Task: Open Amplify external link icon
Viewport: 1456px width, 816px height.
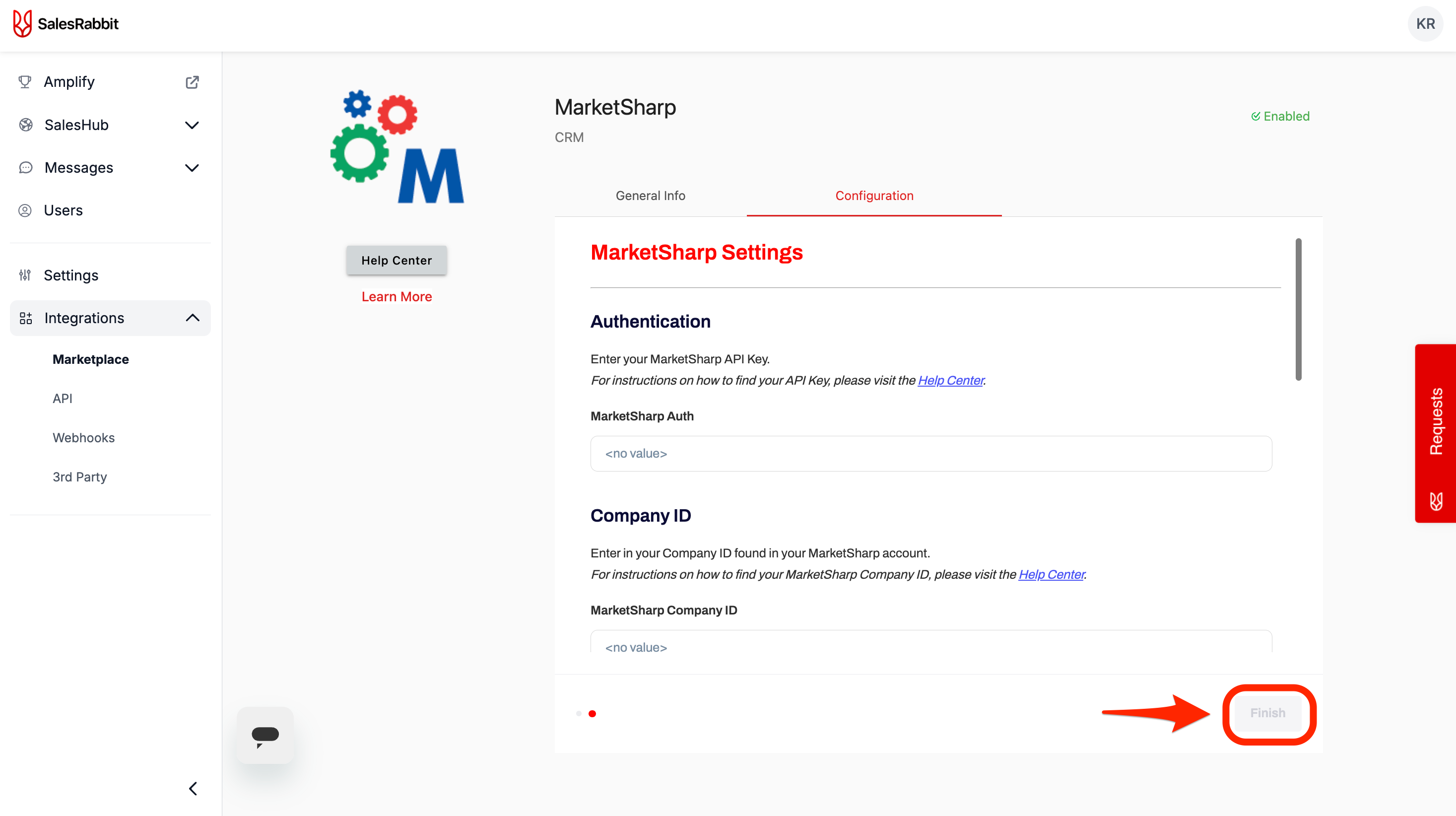Action: (x=192, y=82)
